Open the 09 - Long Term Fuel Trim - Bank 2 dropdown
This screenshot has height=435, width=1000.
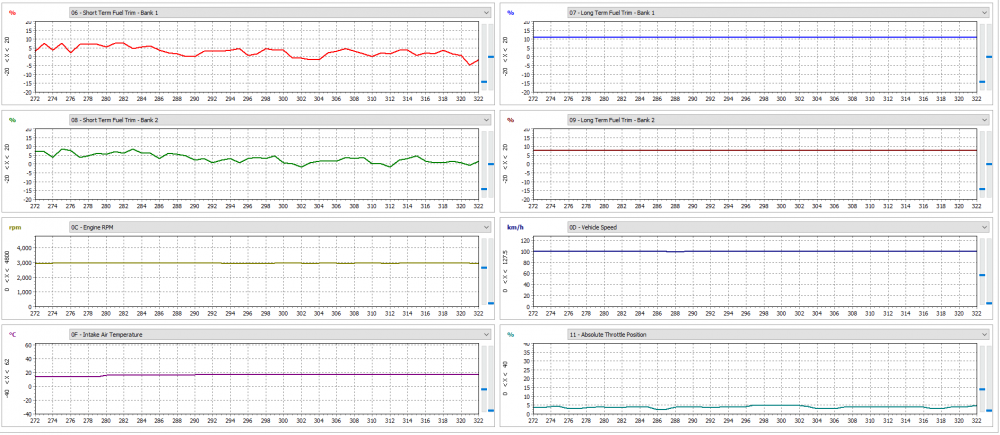tap(778, 119)
